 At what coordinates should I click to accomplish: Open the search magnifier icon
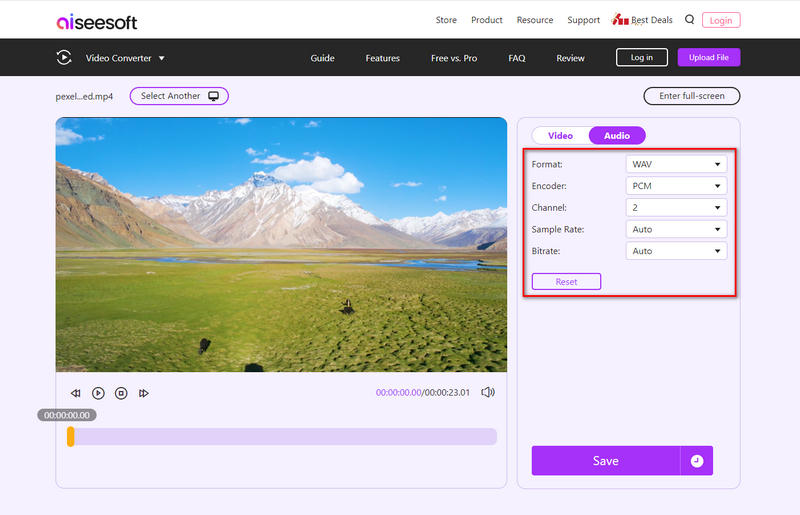[x=689, y=19]
